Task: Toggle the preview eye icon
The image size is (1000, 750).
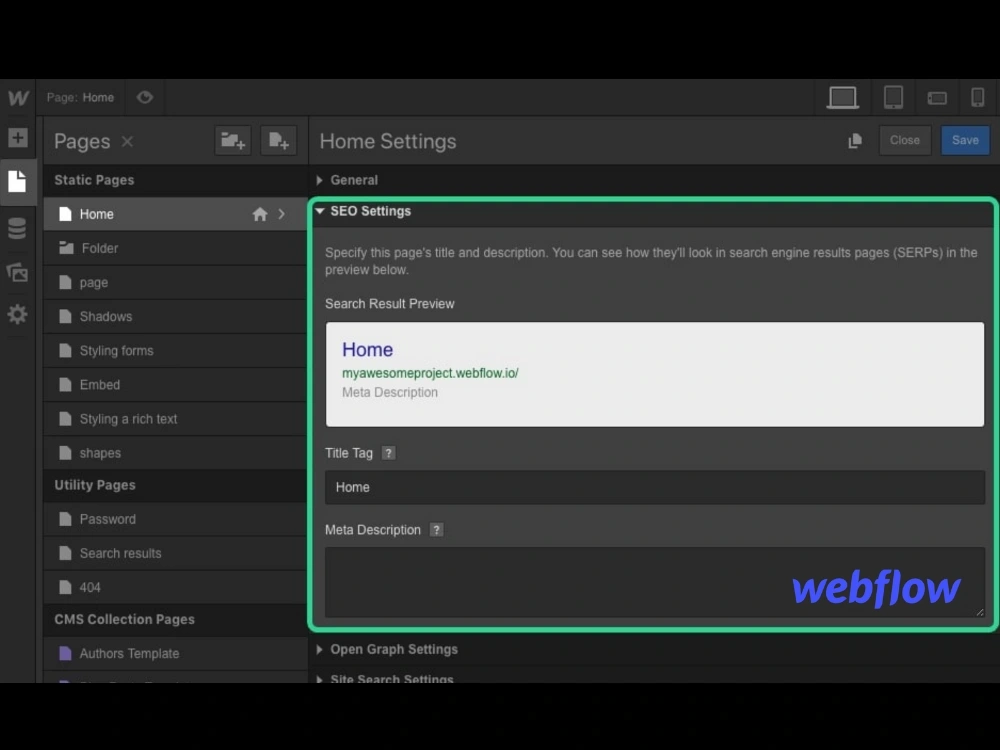Action: pyautogui.click(x=145, y=97)
